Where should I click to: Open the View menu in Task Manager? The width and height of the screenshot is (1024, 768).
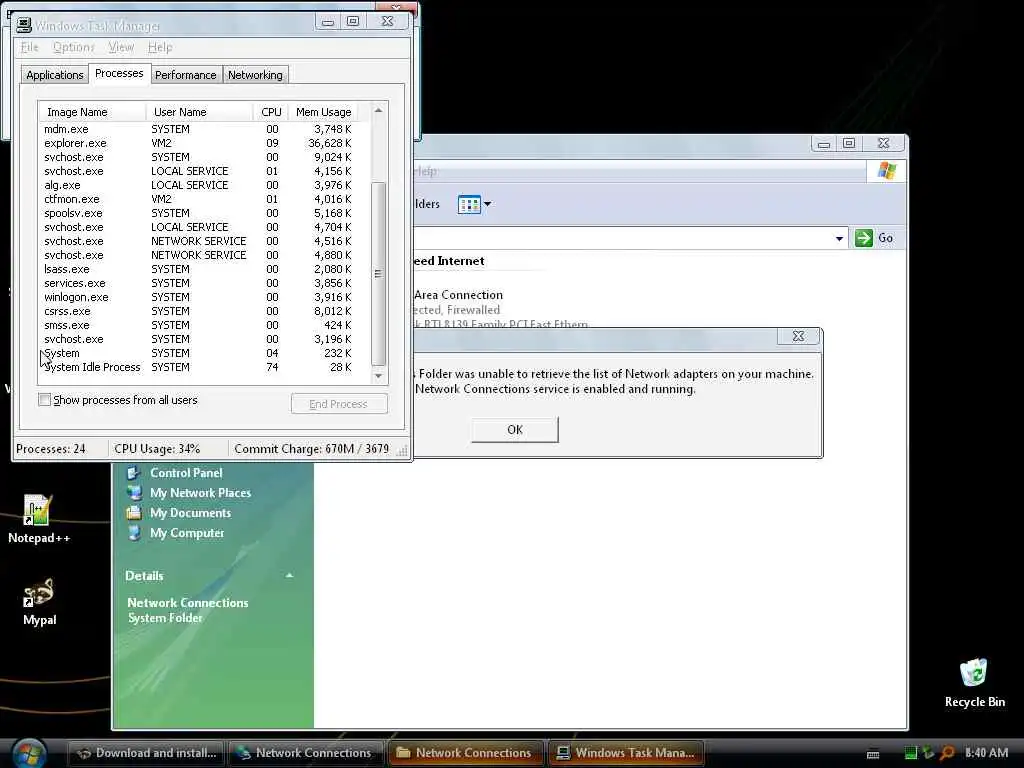point(121,47)
